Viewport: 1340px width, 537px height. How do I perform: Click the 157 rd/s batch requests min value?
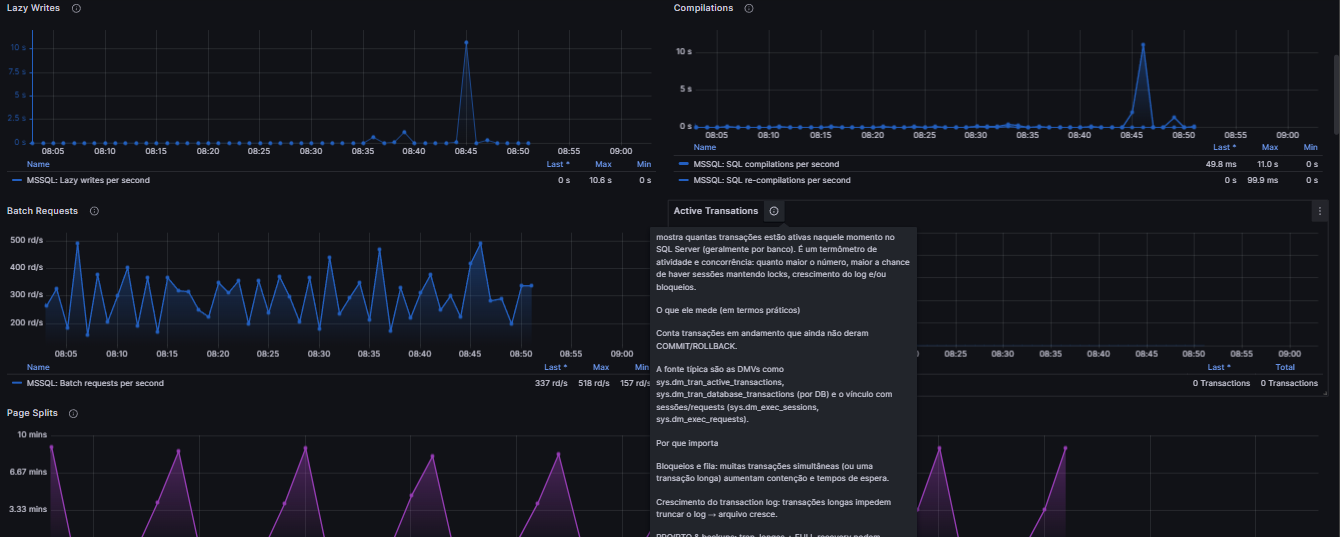(636, 383)
